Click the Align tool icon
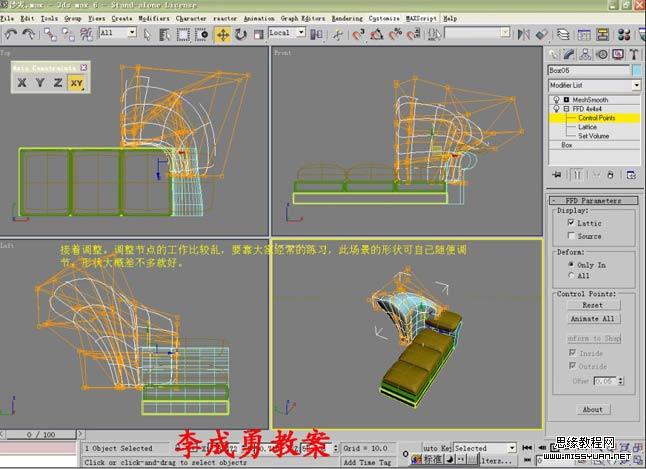Screen dimensions: 646x469 pos(542,35)
